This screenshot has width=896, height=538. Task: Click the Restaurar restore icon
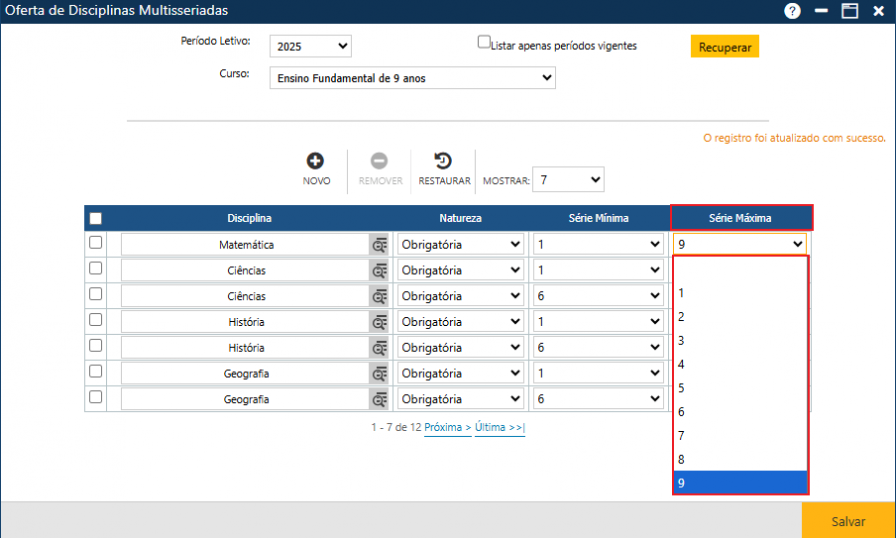point(443,161)
